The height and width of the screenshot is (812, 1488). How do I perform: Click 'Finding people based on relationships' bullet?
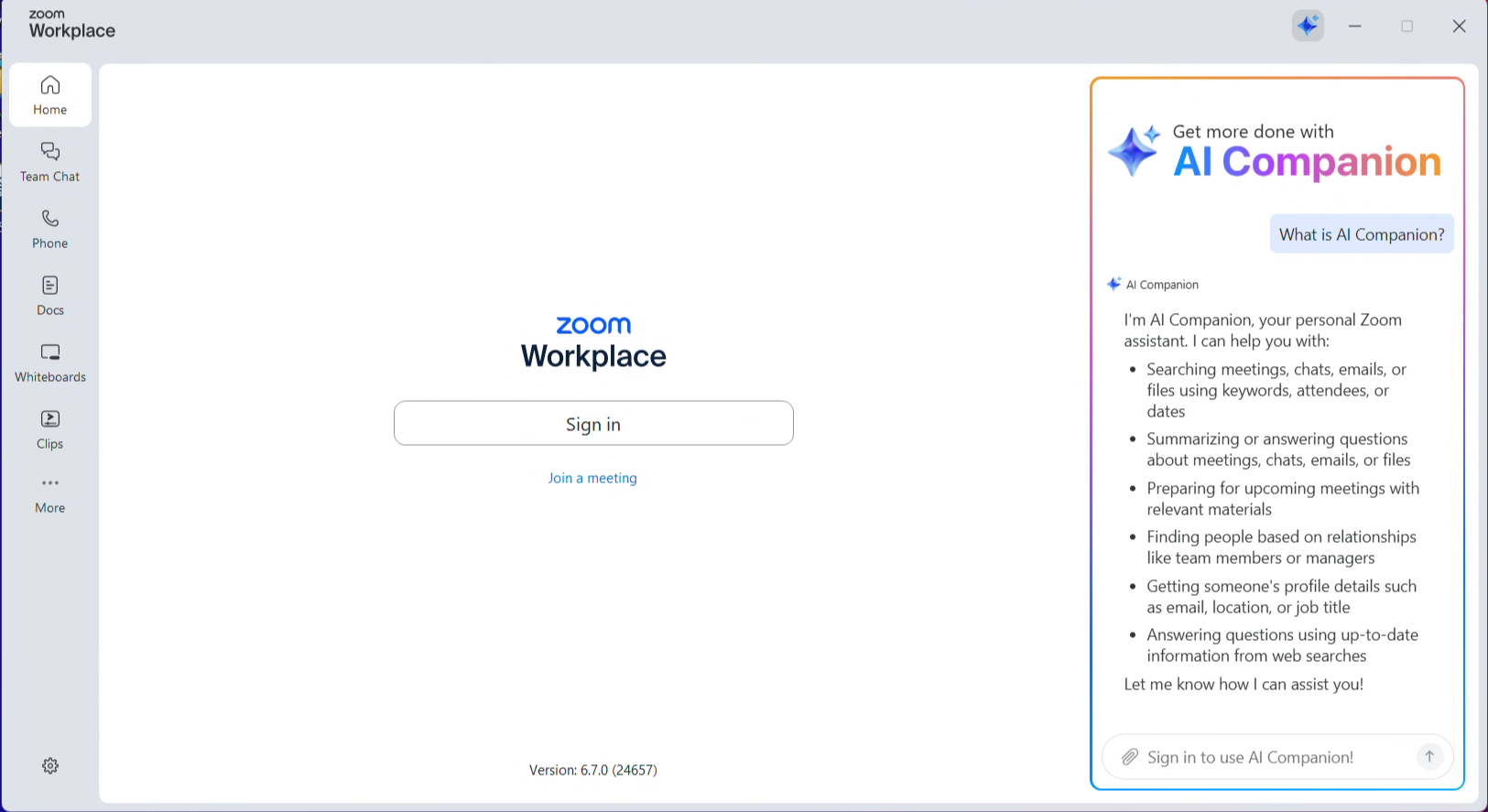pyautogui.click(x=1281, y=547)
